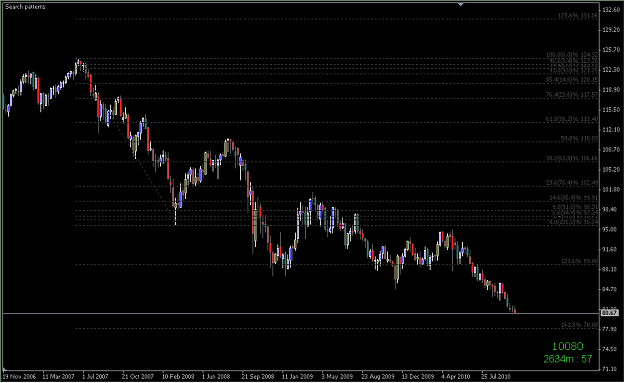Click the 108.70 price scale value
625x383 pixels.
pyautogui.click(x=611, y=149)
